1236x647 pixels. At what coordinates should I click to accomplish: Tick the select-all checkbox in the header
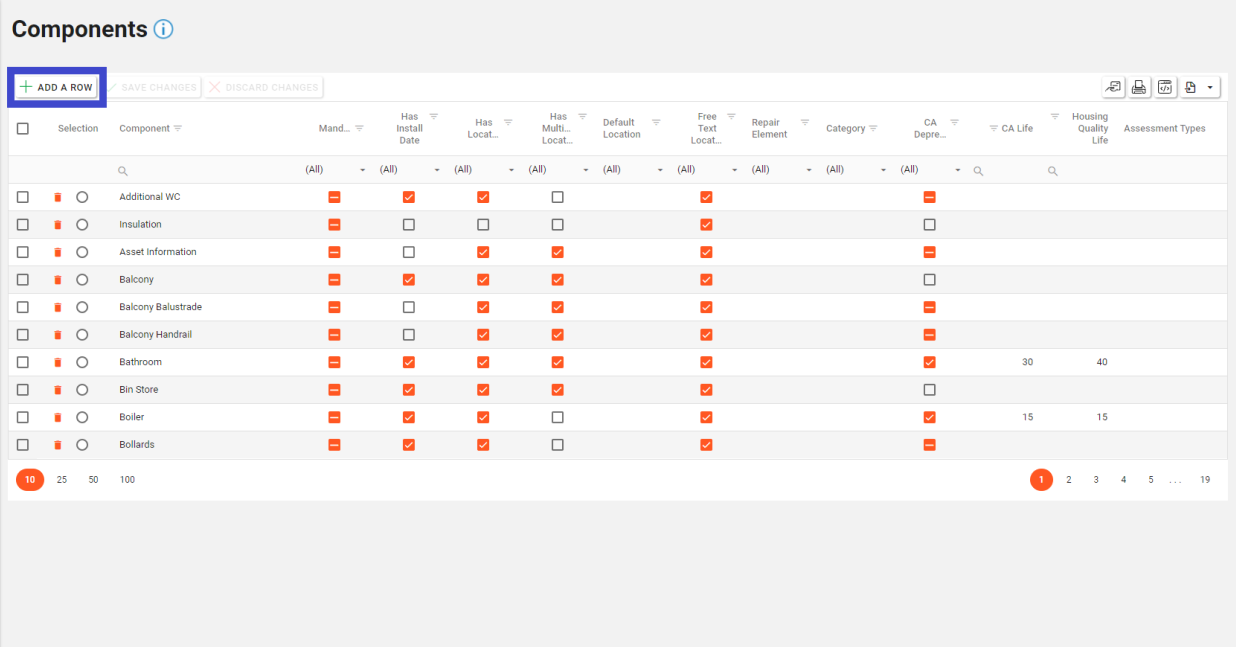click(x=23, y=128)
